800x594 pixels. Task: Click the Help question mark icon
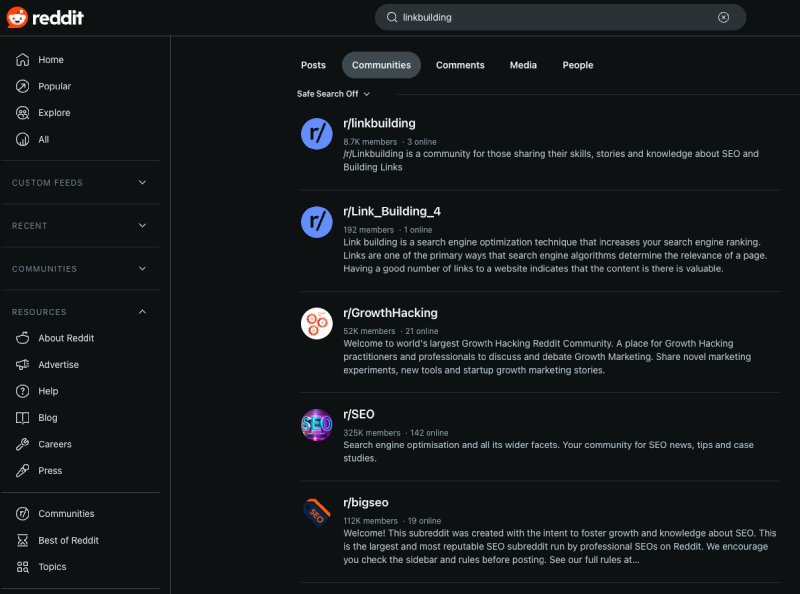22,391
